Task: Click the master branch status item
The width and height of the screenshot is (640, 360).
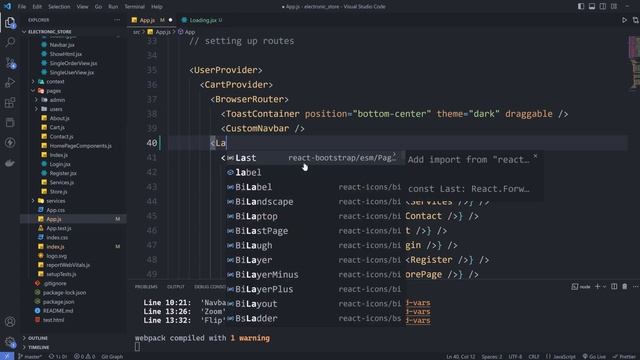Action: pyautogui.click(x=30, y=356)
